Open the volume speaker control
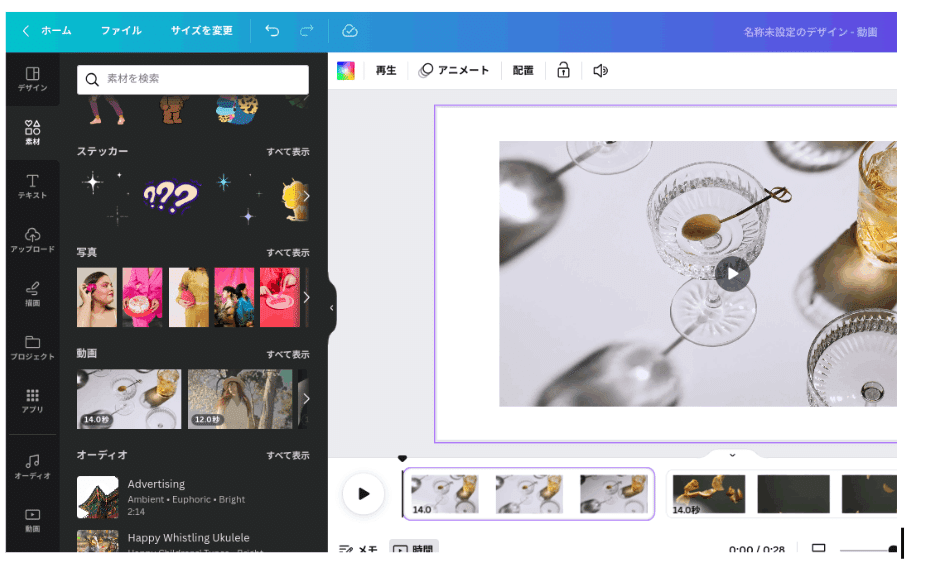The width and height of the screenshot is (929, 561). 600,70
